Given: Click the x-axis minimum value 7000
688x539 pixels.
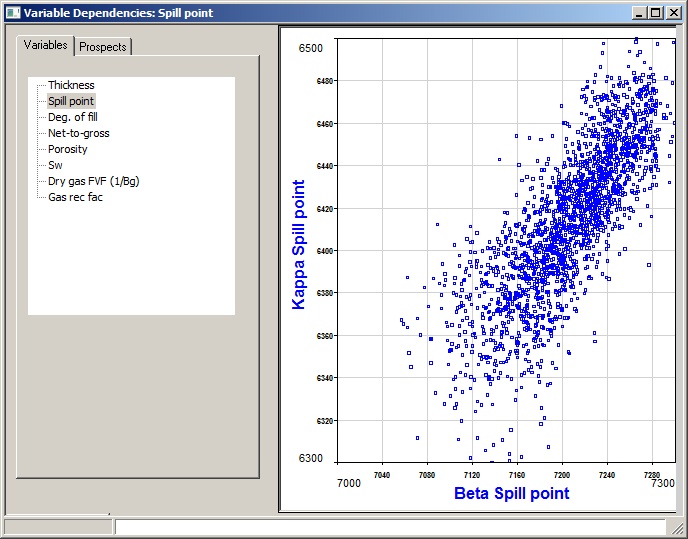Looking at the screenshot, I should (349, 483).
